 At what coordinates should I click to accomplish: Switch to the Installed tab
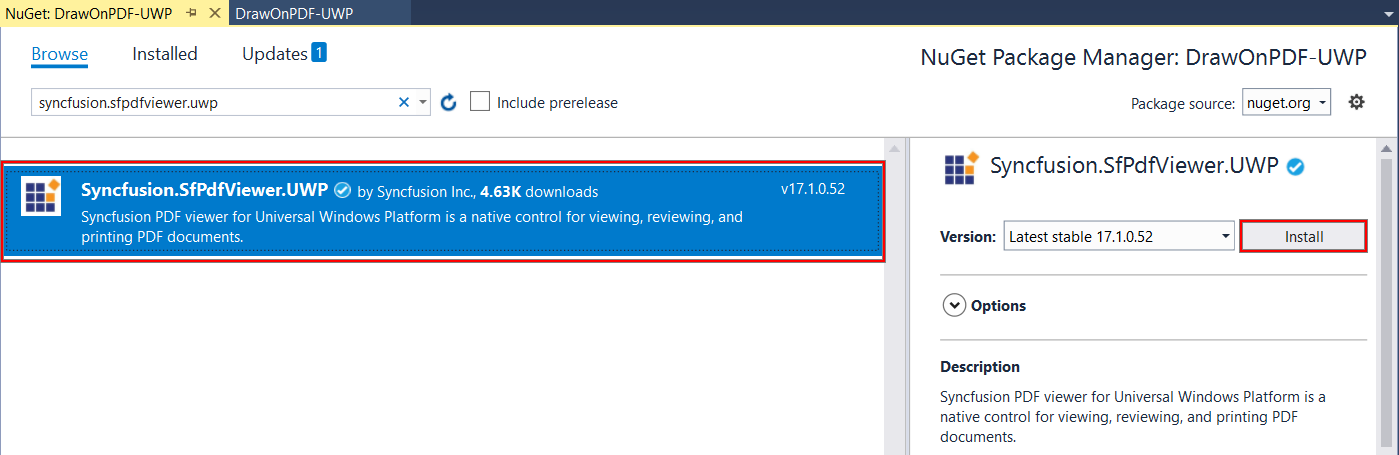[x=165, y=54]
